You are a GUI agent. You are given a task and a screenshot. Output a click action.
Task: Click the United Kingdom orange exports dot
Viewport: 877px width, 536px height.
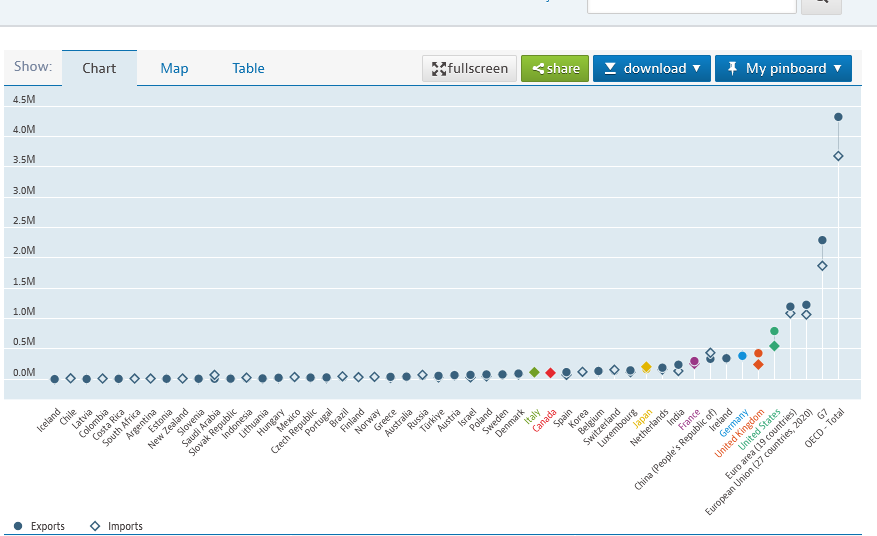(758, 353)
